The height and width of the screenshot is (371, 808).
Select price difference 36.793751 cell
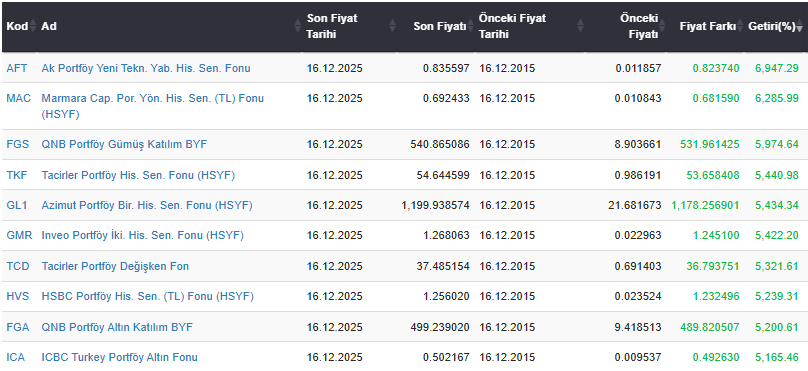tap(713, 266)
